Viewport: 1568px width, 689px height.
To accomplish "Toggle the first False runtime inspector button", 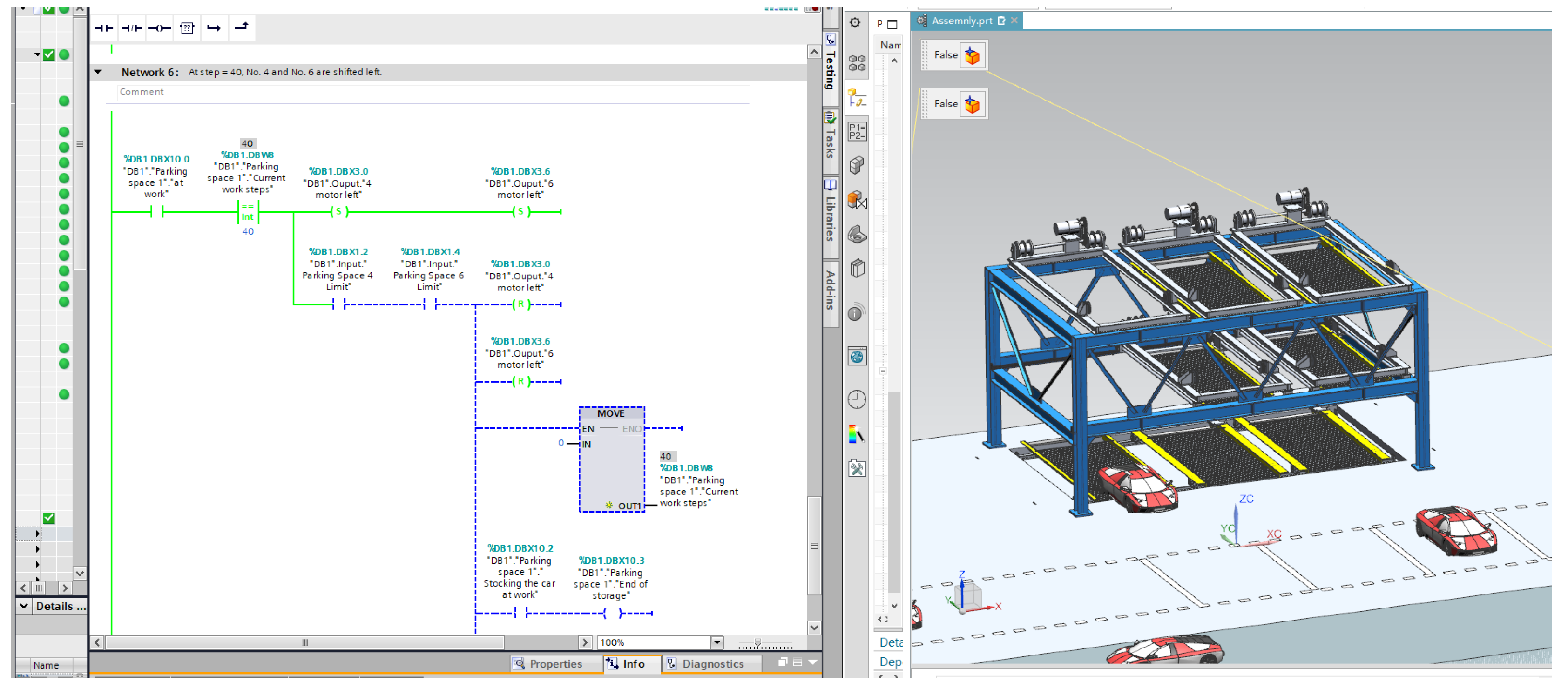I will pos(972,55).
